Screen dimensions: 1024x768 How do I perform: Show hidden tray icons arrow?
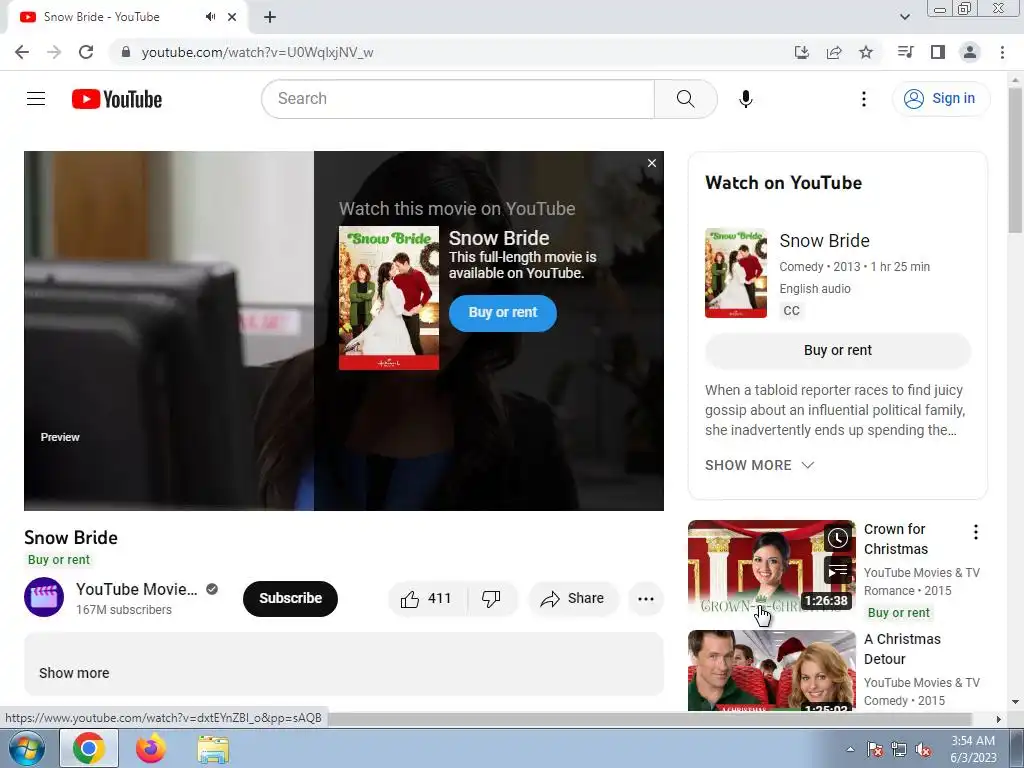850,749
